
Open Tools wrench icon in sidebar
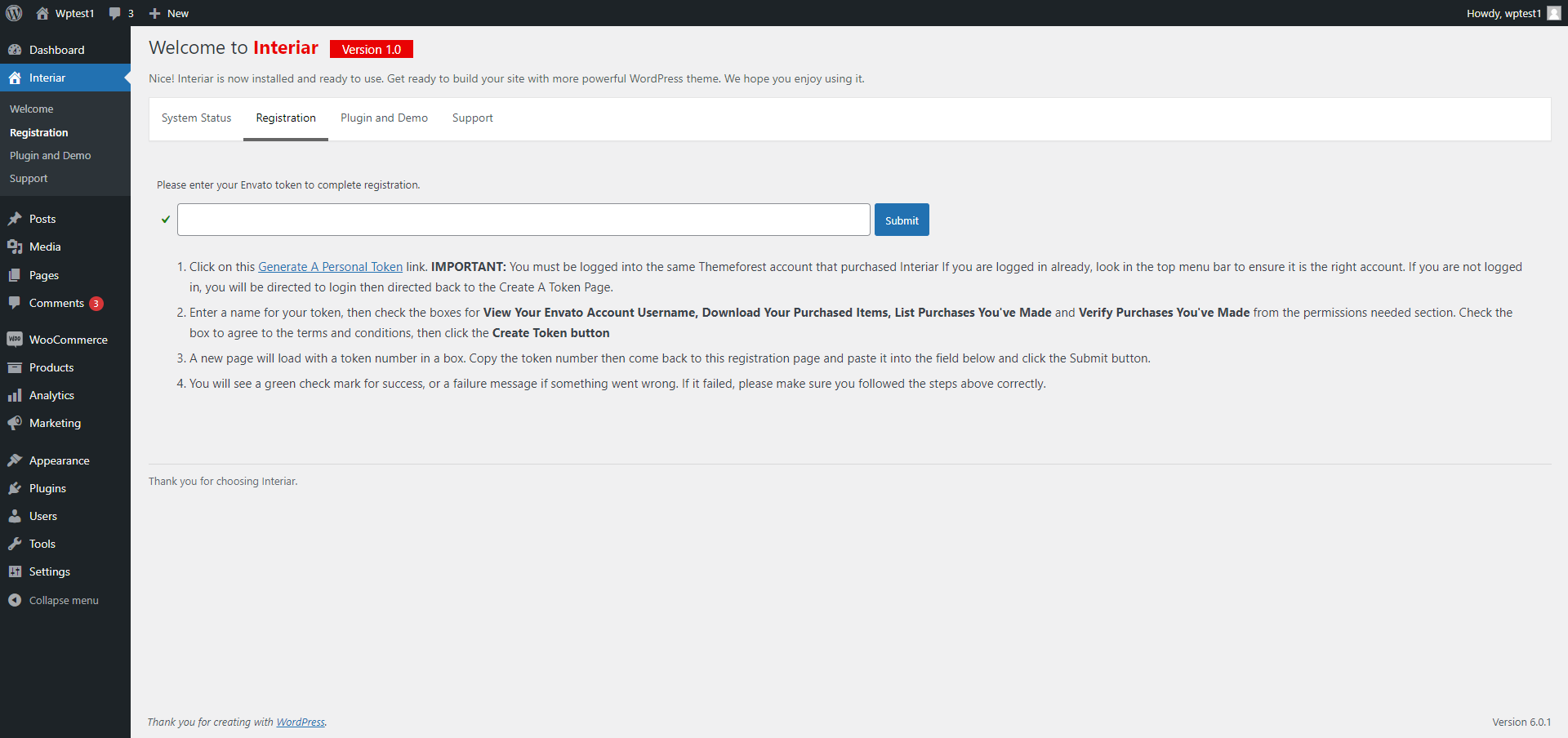15,544
